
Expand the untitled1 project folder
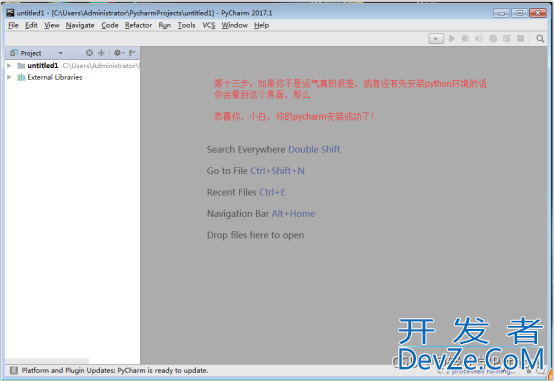[10, 65]
